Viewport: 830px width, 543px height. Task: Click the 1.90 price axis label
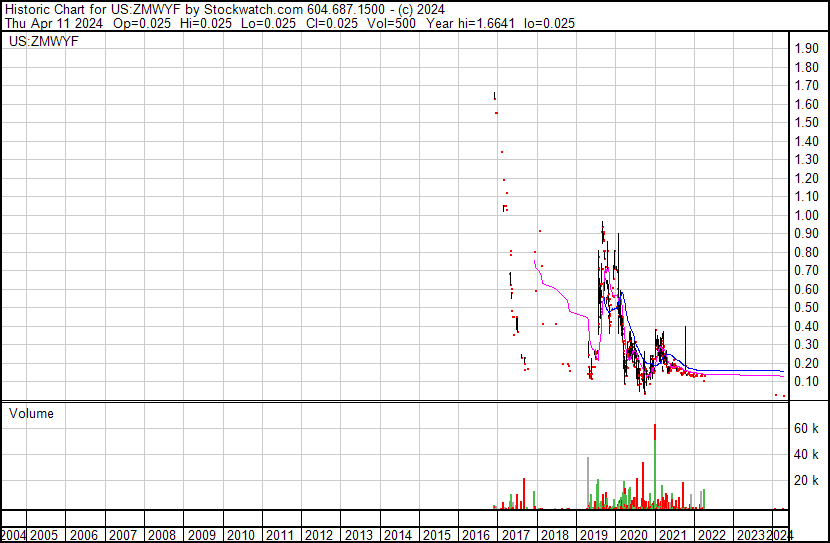(x=807, y=48)
